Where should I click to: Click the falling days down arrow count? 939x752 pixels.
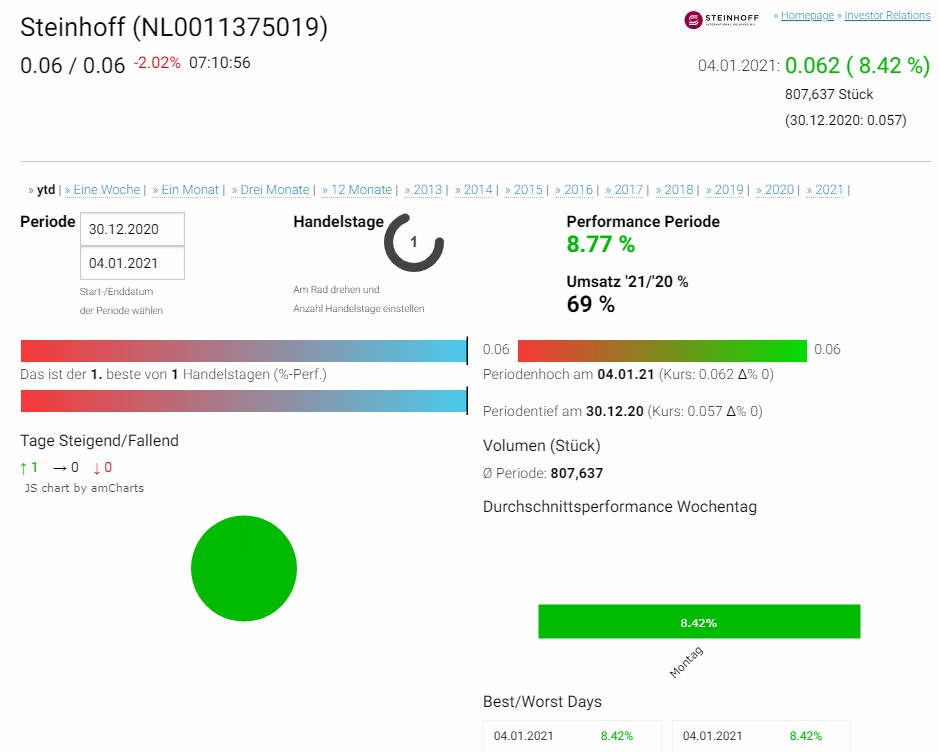pyautogui.click(x=102, y=468)
